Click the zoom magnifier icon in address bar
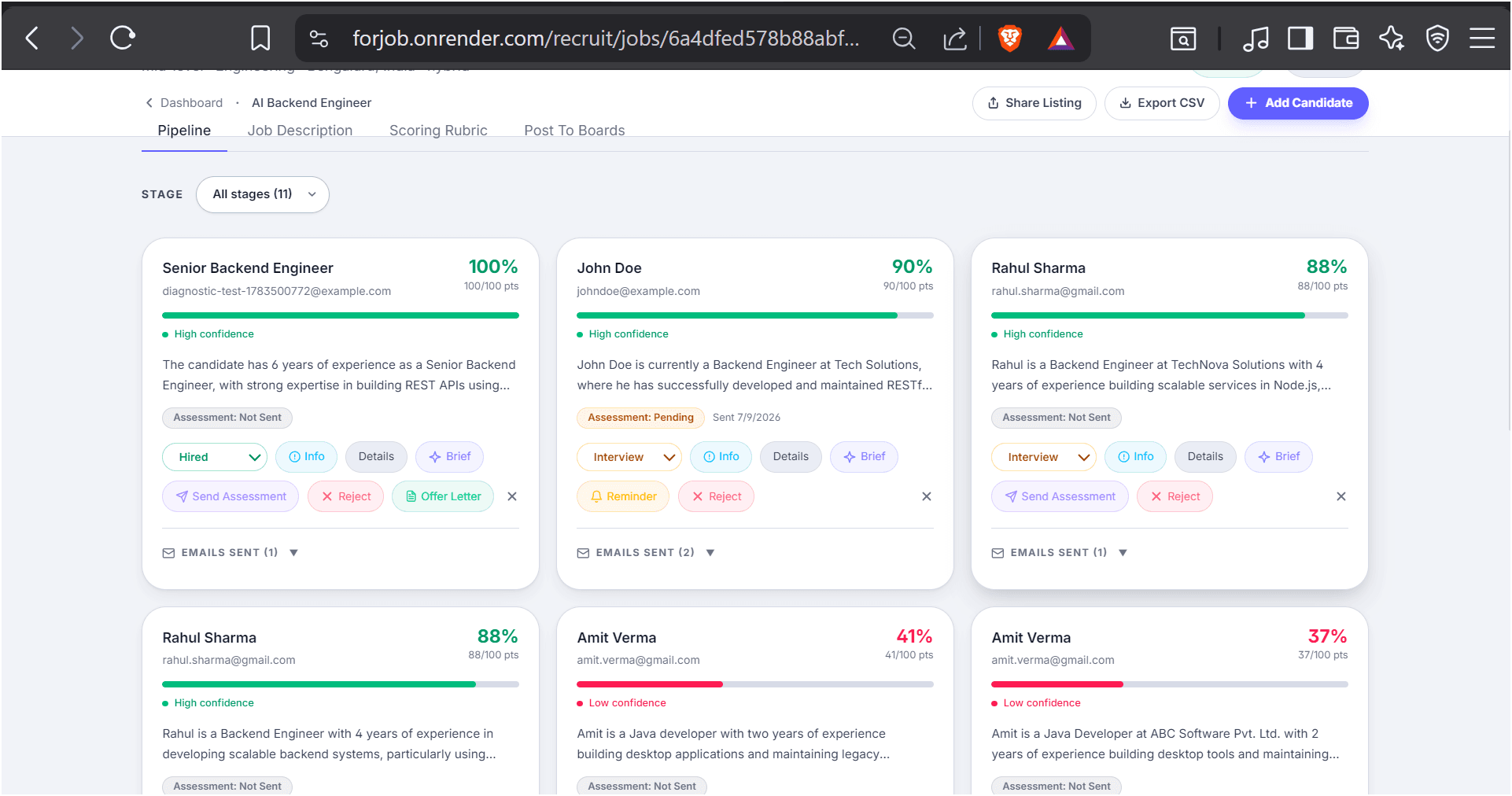Screen dimensions: 1512x796 point(904,38)
